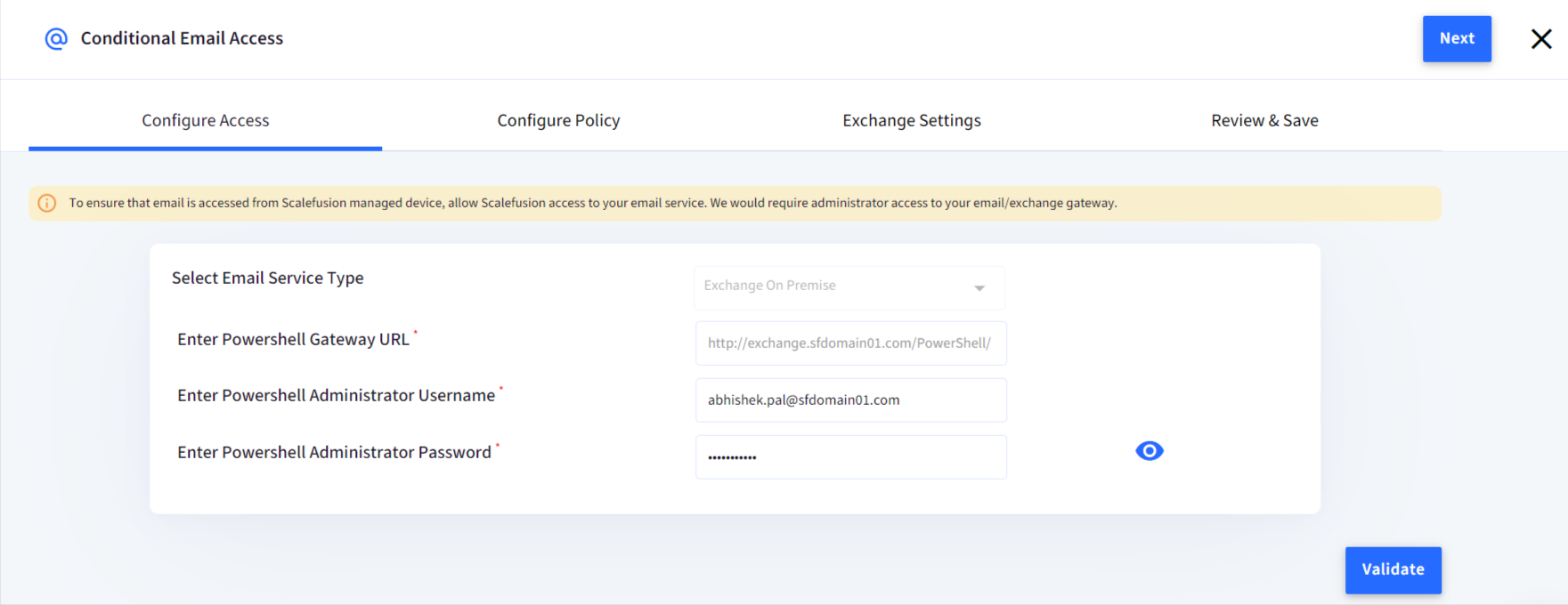Focus the Powershell Gateway URL field

pos(851,343)
